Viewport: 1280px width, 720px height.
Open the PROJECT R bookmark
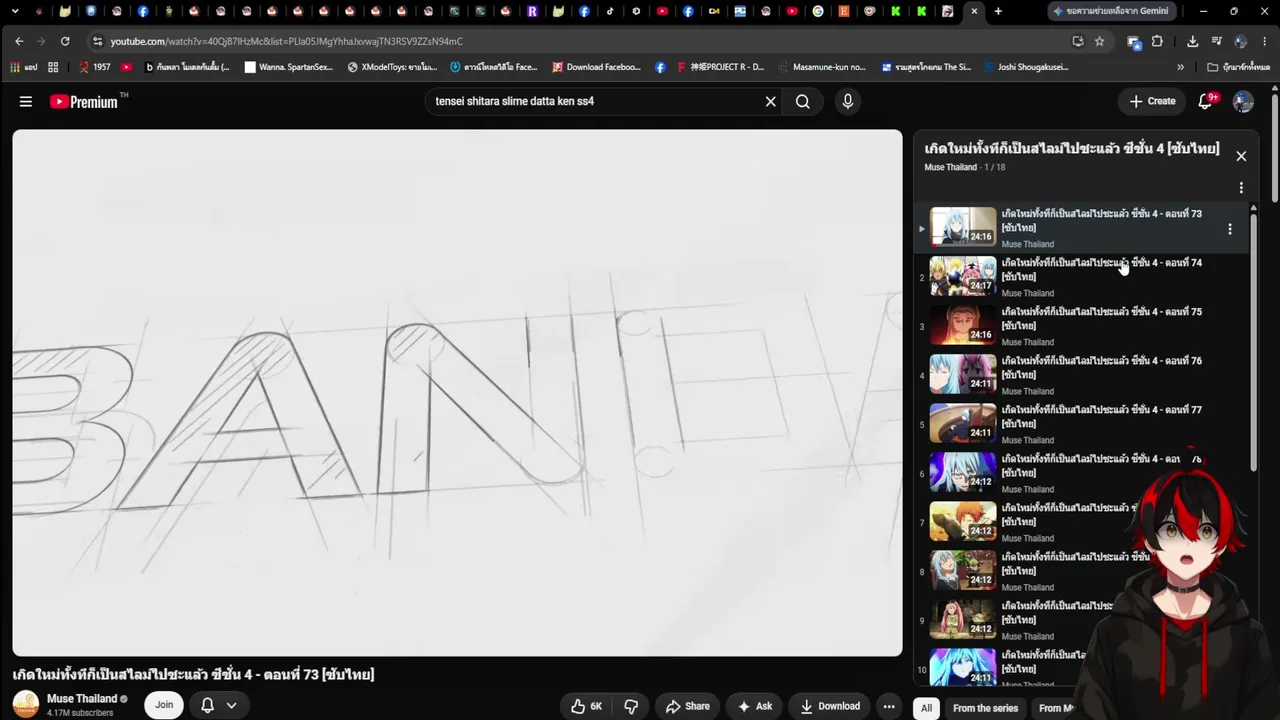[x=720, y=67]
